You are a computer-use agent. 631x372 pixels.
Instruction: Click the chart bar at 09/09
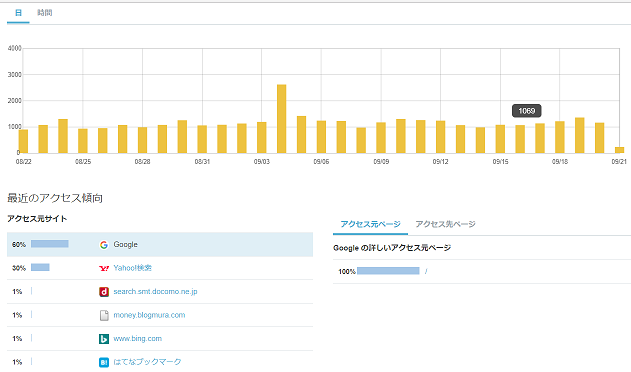pos(381,138)
